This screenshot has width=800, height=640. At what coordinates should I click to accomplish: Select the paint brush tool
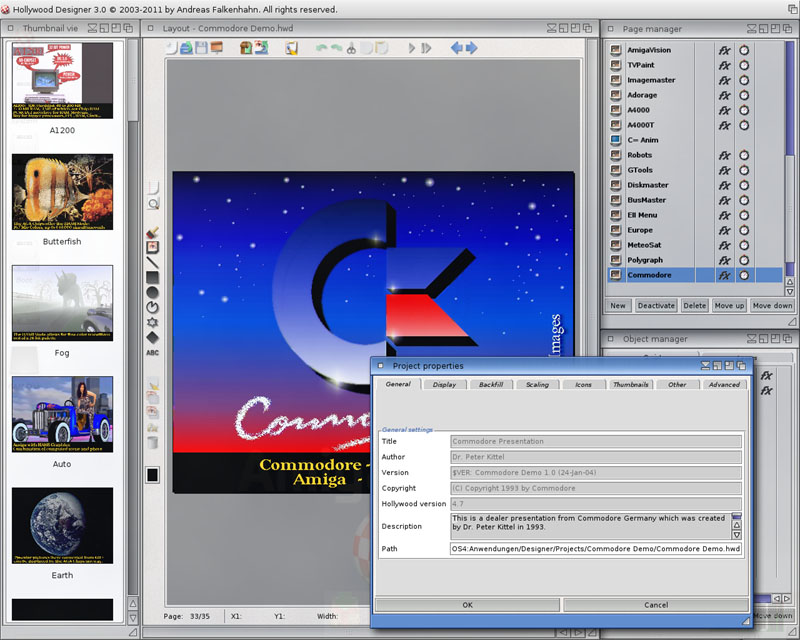click(x=153, y=233)
